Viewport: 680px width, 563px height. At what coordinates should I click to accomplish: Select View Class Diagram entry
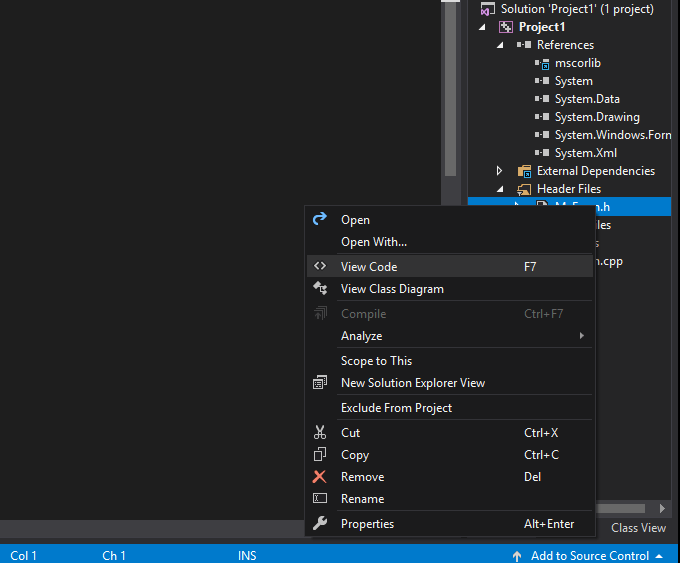click(x=449, y=288)
